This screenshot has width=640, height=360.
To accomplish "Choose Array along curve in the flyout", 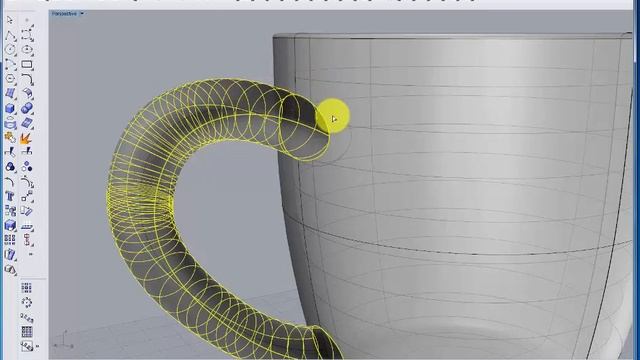I will tap(27, 317).
